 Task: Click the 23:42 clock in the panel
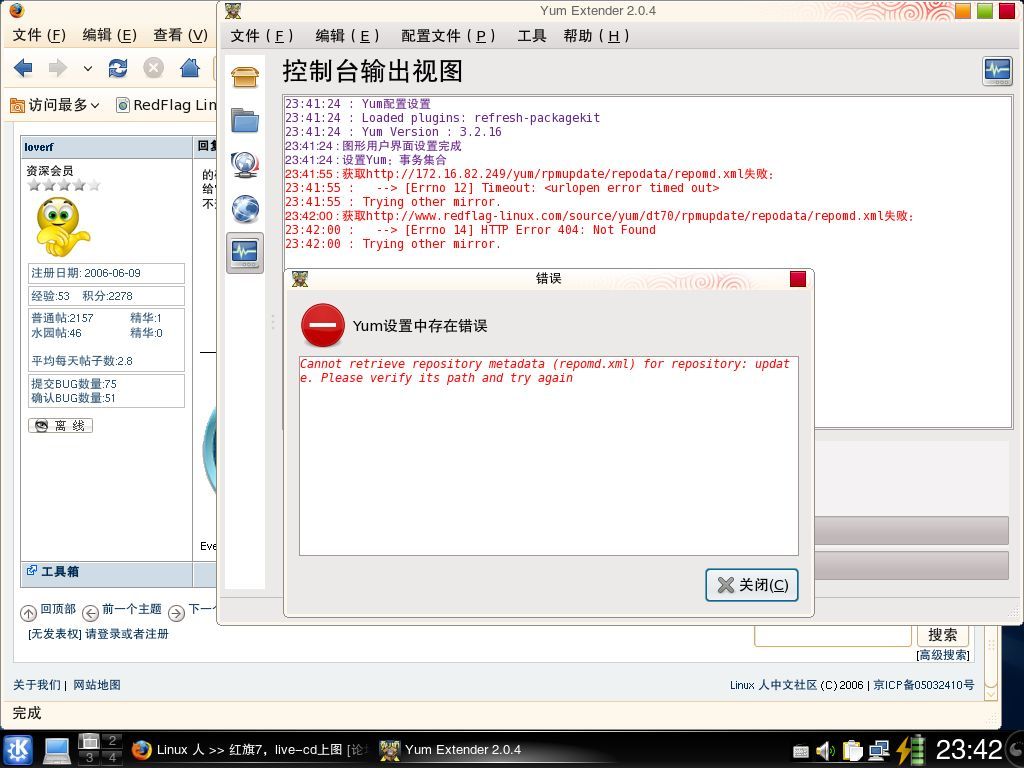point(969,750)
